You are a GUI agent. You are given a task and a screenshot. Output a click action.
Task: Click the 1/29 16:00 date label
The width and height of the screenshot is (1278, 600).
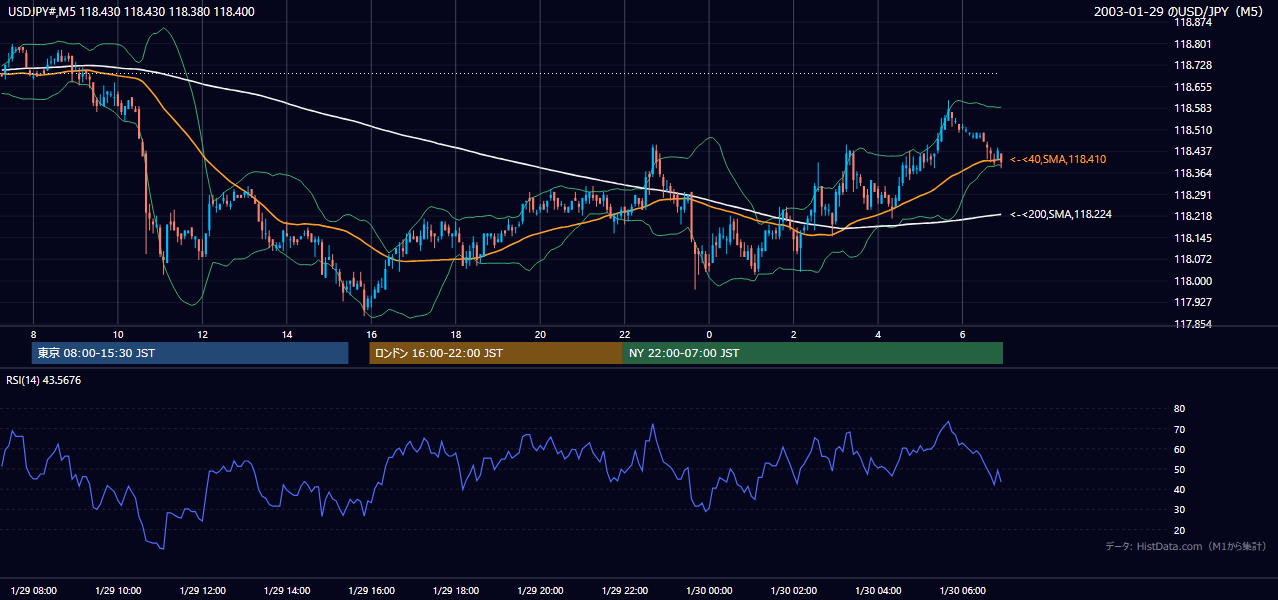(371, 590)
